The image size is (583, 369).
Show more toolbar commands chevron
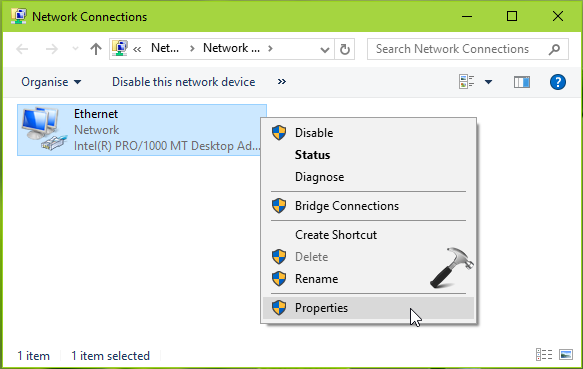(x=282, y=81)
